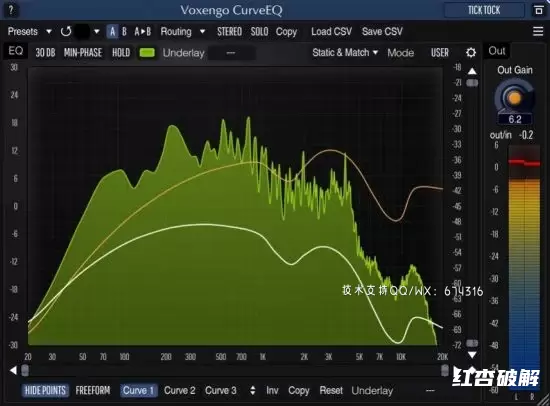The image size is (550, 406).
Task: Click the left frequency scrollbar handle
Action: point(25,370)
